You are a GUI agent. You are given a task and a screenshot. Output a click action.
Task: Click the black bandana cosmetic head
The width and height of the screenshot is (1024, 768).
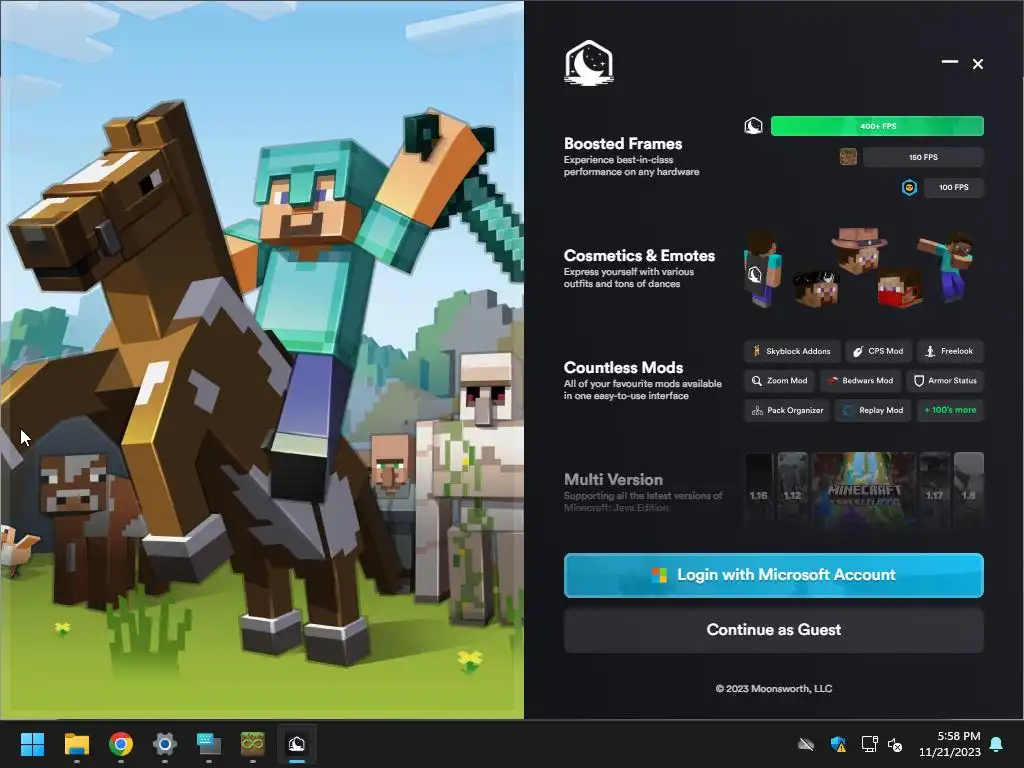click(x=816, y=289)
